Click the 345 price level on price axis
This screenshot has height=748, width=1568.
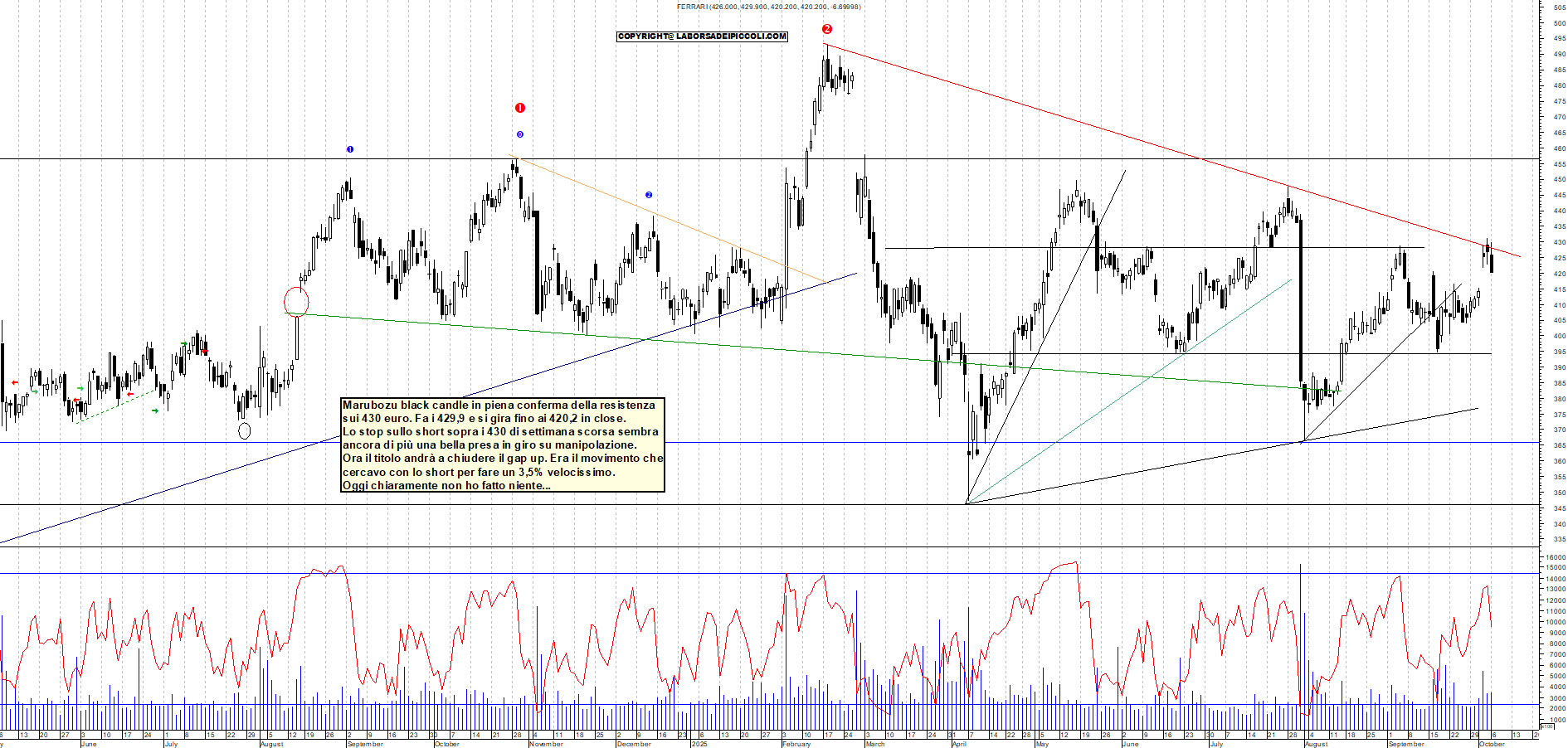(1560, 508)
